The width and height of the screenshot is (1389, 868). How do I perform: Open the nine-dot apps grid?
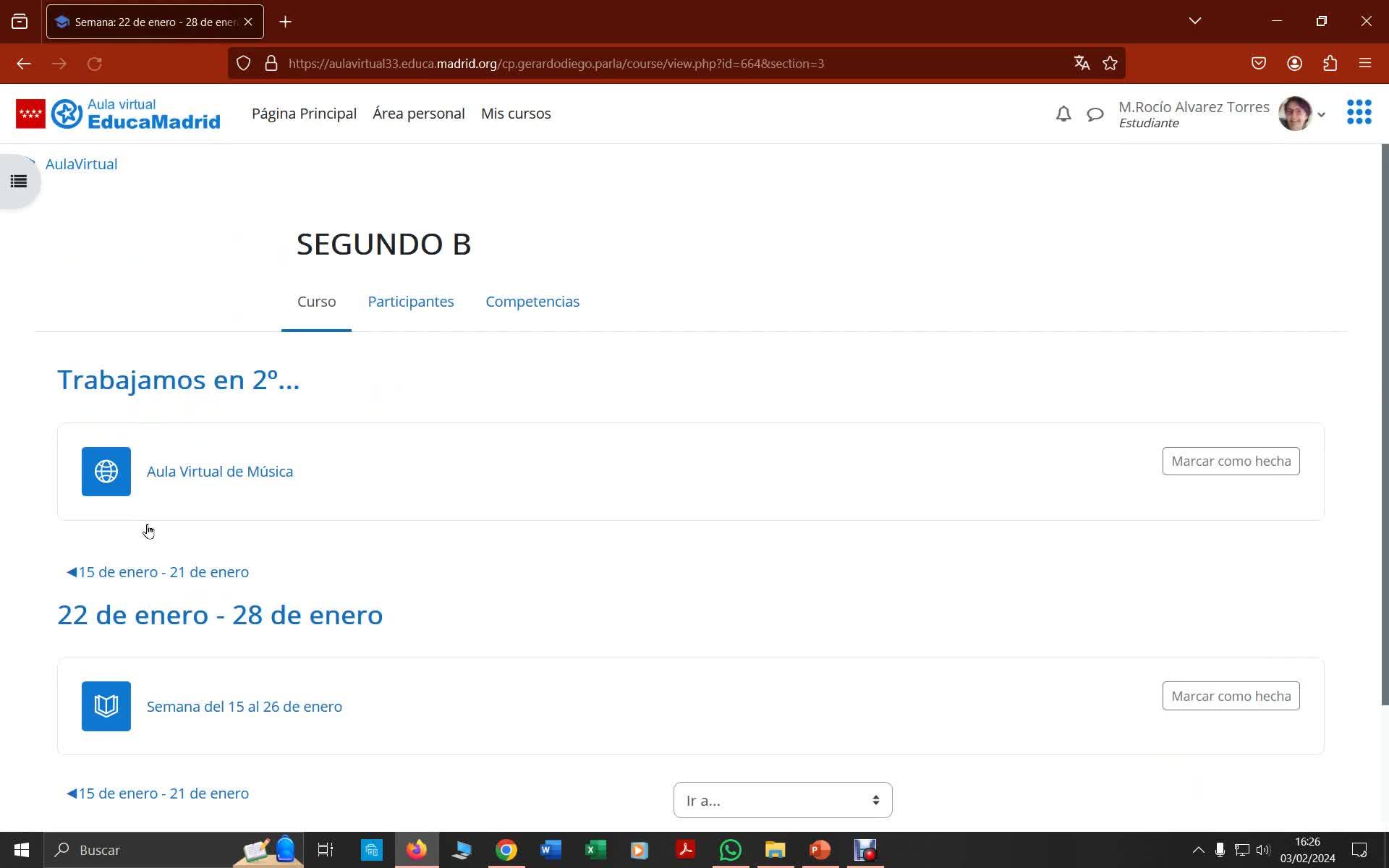coord(1359,112)
